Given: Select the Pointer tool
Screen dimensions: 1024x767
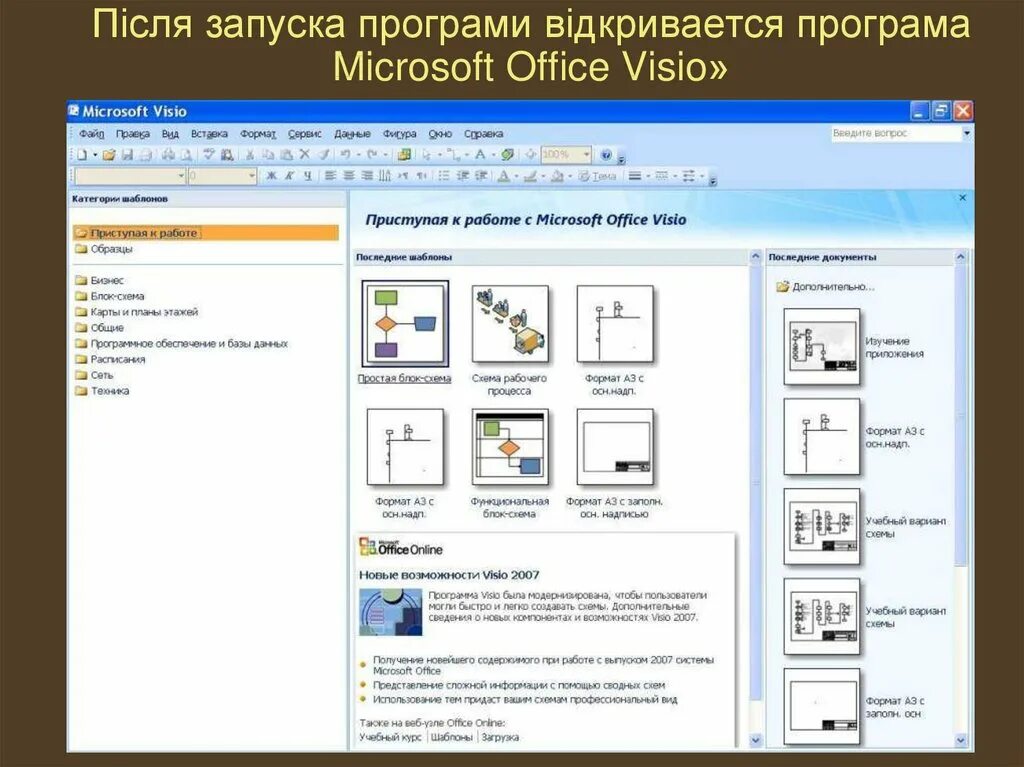Looking at the screenshot, I should [426, 155].
